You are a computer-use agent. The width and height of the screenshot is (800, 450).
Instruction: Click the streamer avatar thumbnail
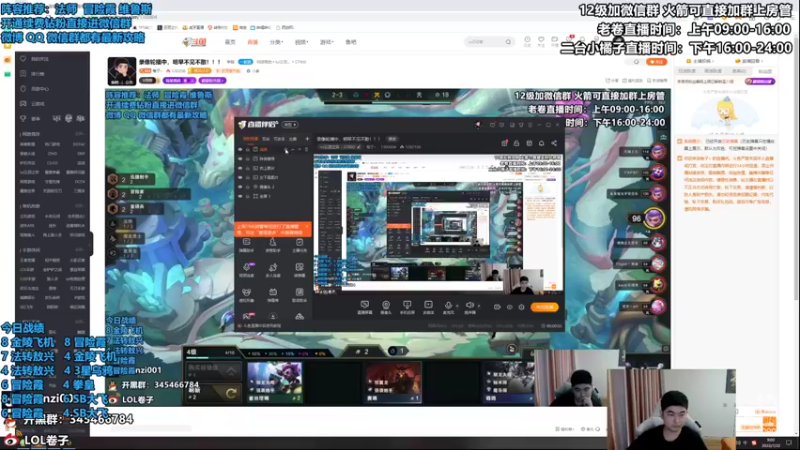[x=121, y=71]
